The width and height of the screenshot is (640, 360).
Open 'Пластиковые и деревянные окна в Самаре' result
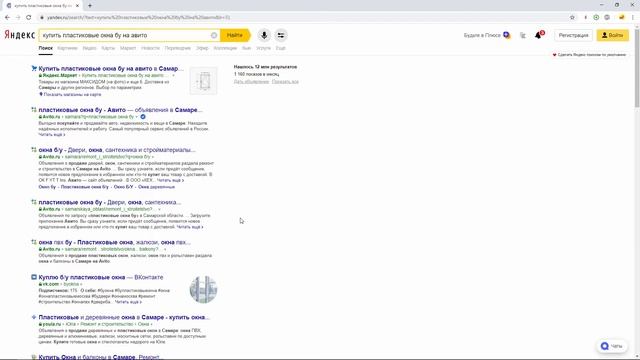point(124,317)
